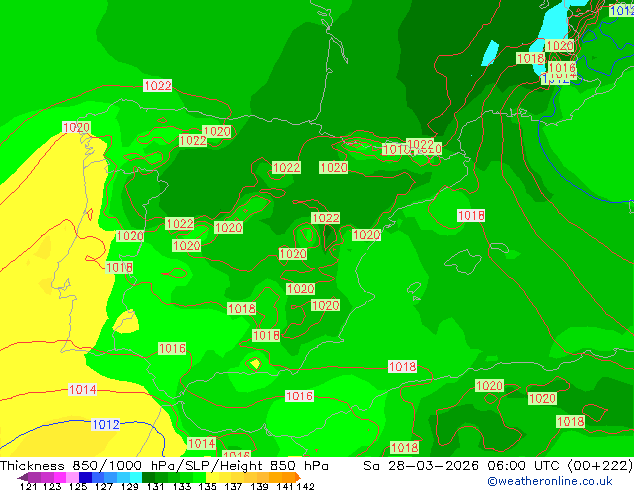The width and height of the screenshot is (634, 490).
Task: Click the legend value 123
Action: click(x=52, y=486)
